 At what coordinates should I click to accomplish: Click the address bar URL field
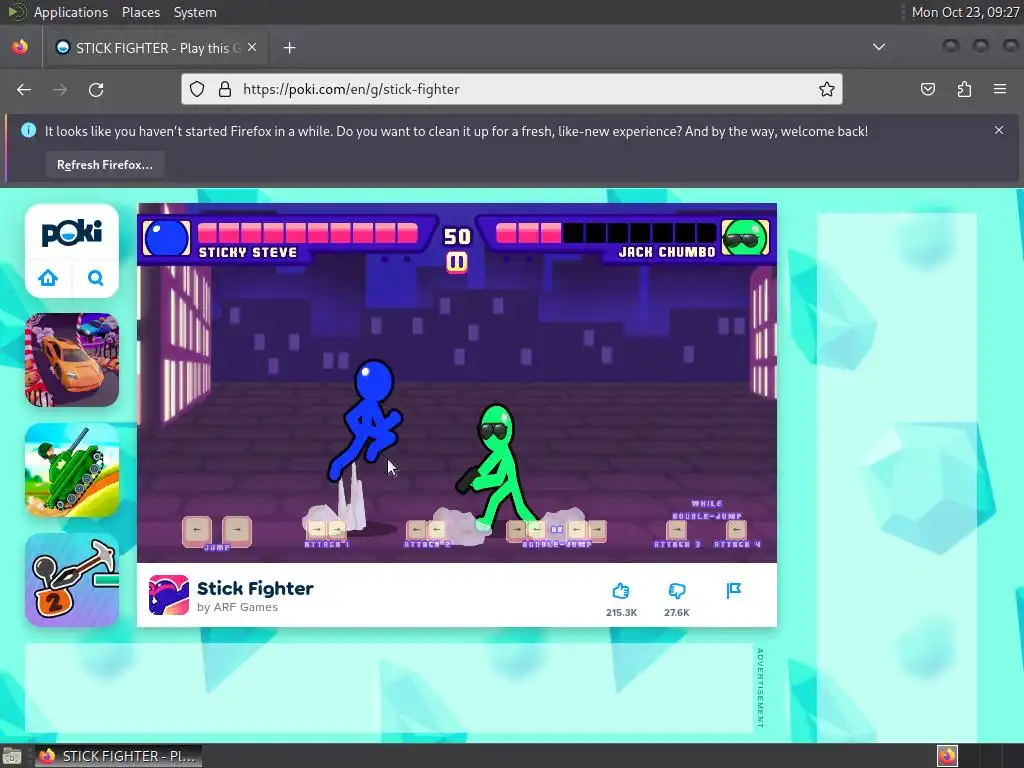[x=512, y=89]
